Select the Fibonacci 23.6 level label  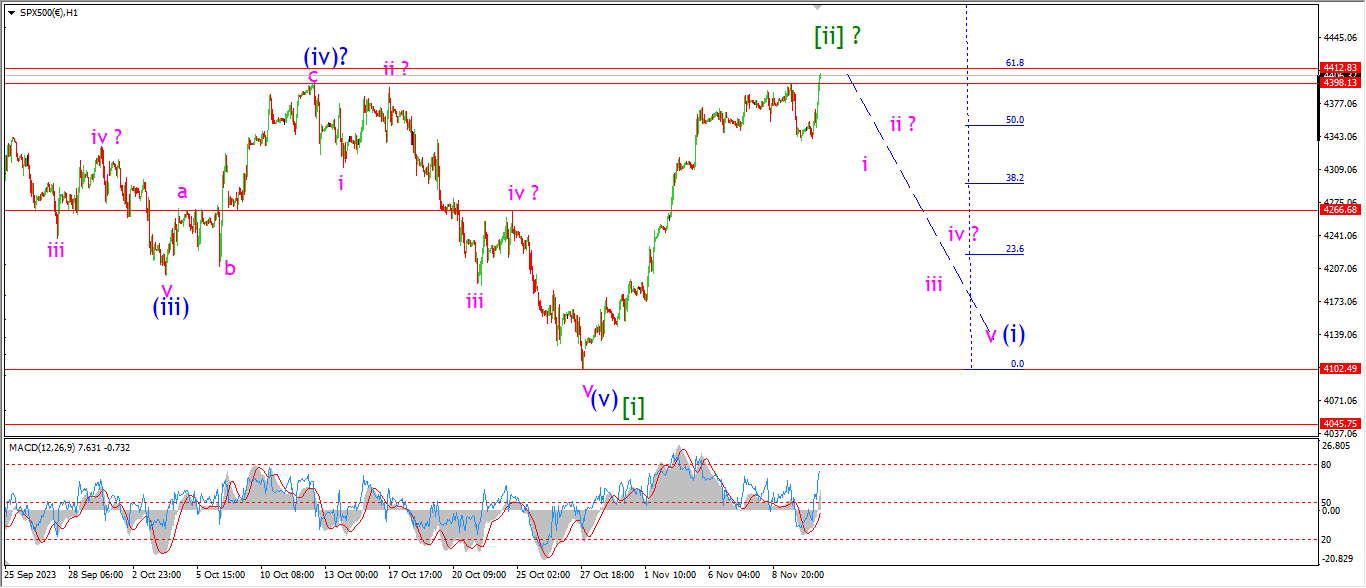(x=1014, y=249)
